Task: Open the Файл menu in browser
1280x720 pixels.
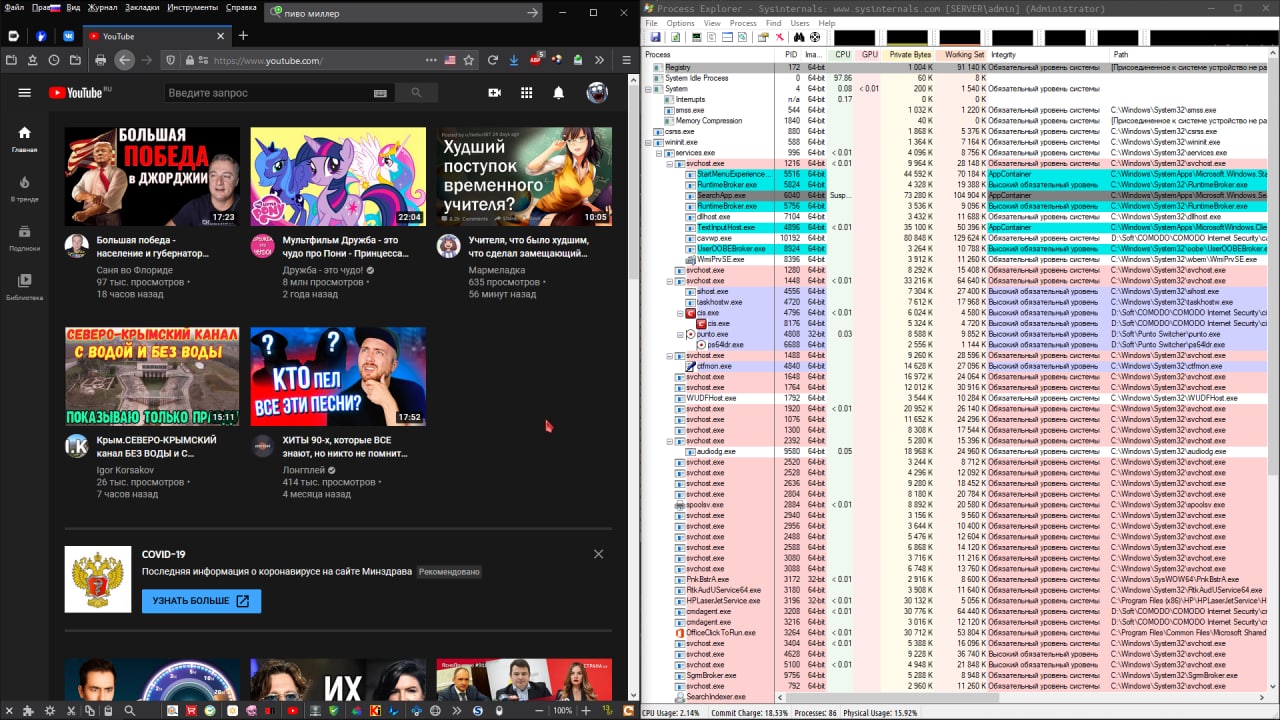Action: pos(14,8)
